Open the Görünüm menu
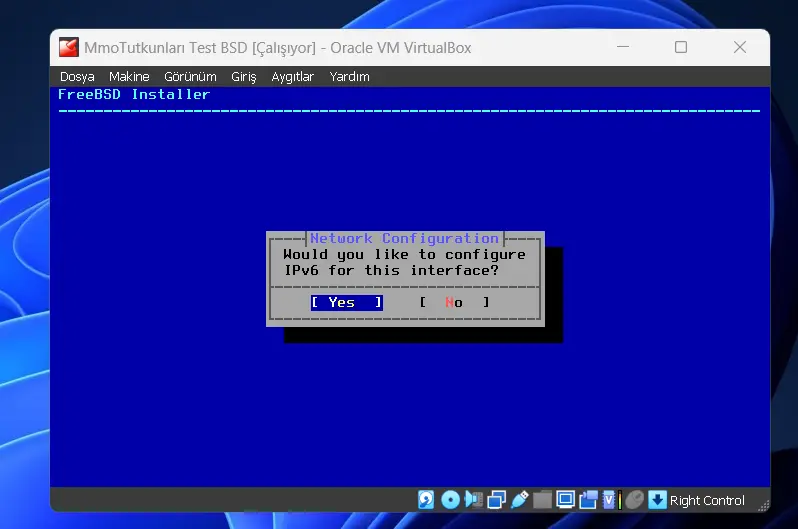Screen dimensions: 798x529 (190, 77)
